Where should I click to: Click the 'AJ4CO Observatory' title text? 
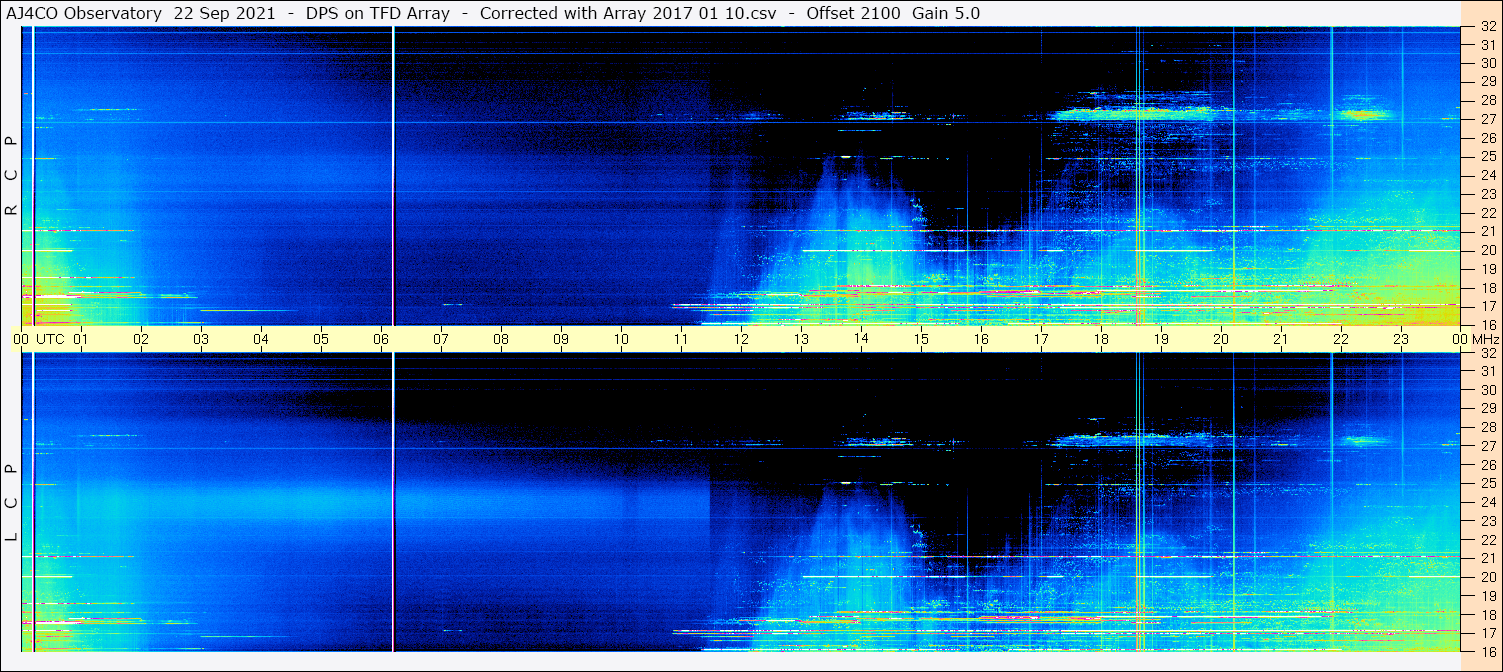(x=84, y=13)
